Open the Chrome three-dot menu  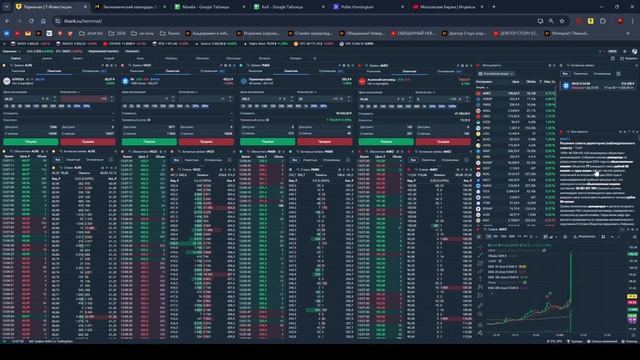tap(633, 21)
